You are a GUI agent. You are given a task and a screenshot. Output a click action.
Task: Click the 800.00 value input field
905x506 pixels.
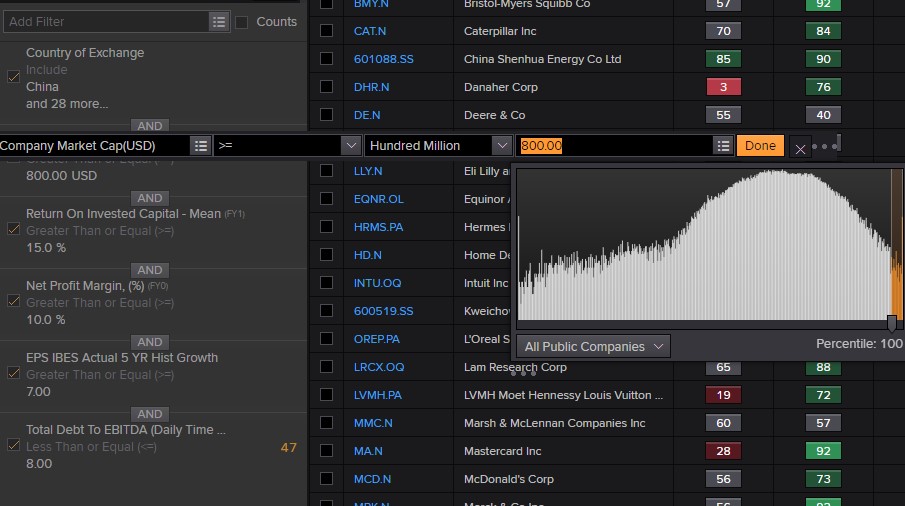614,145
